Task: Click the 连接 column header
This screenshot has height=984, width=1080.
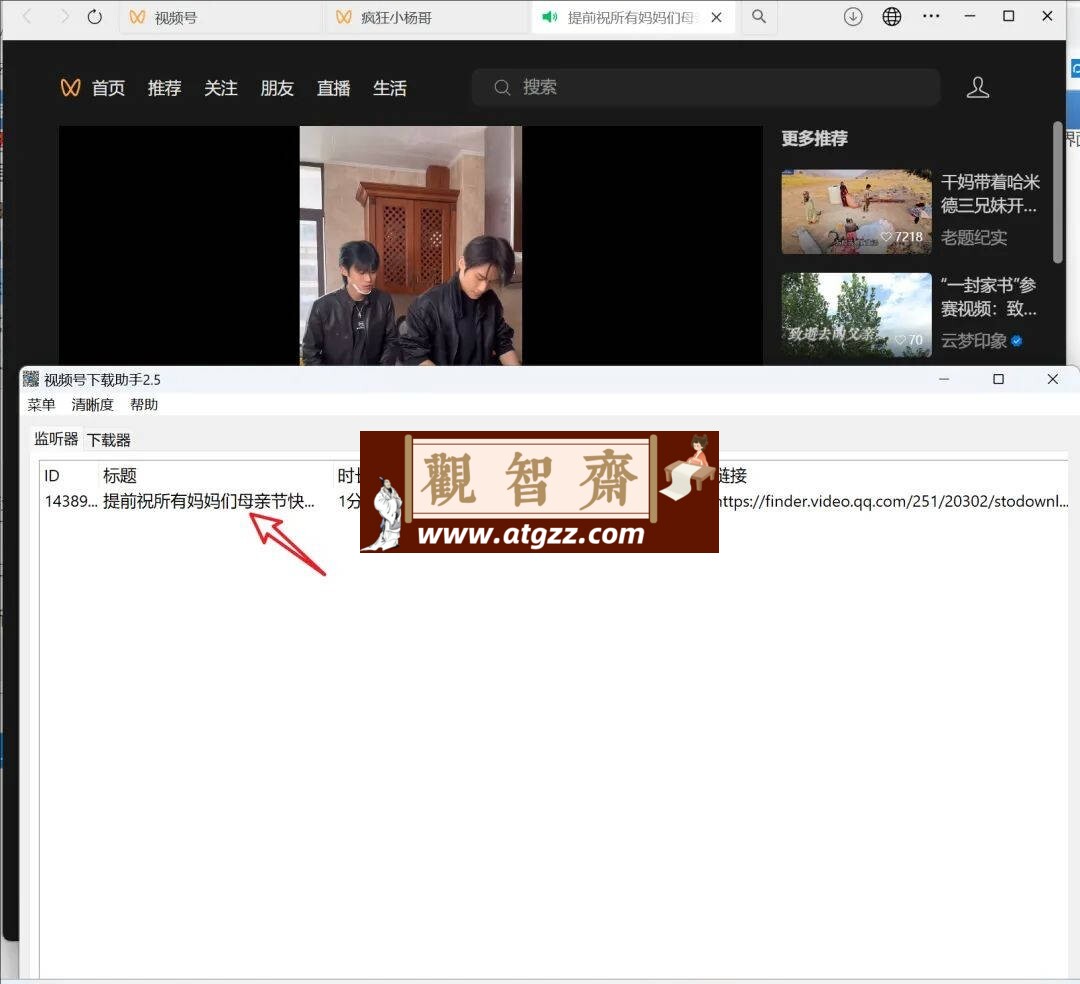Action: pos(733,476)
